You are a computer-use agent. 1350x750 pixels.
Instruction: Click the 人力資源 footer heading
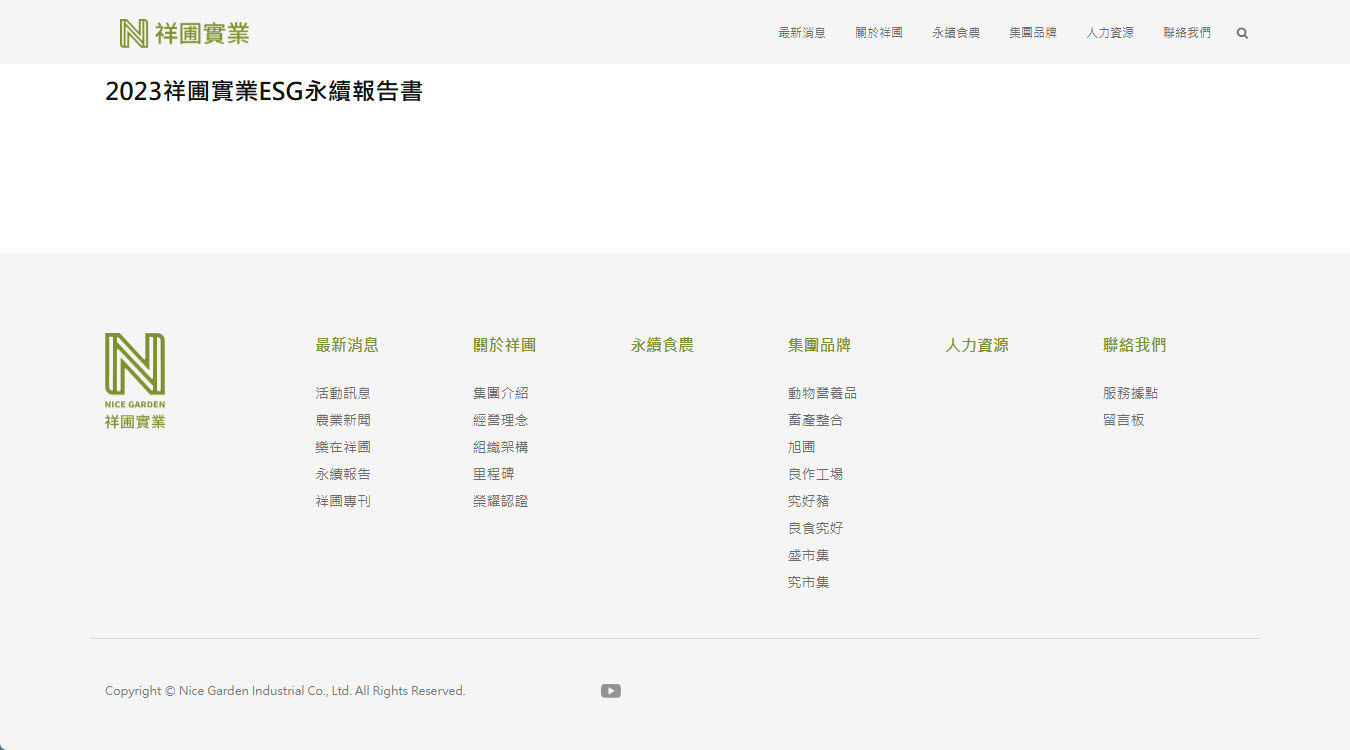point(977,345)
